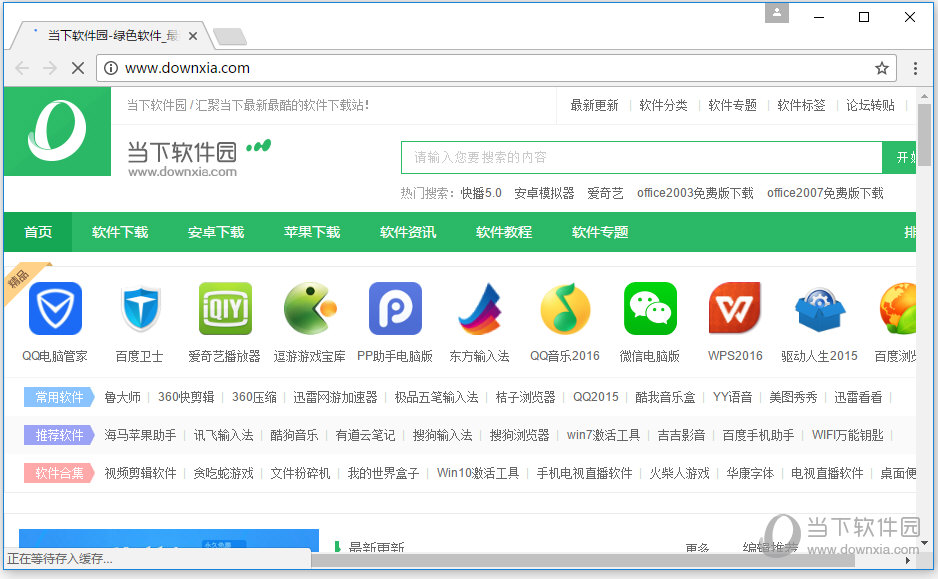Open the 苹果下载 navigation tab
This screenshot has width=938, height=579.
click(312, 232)
